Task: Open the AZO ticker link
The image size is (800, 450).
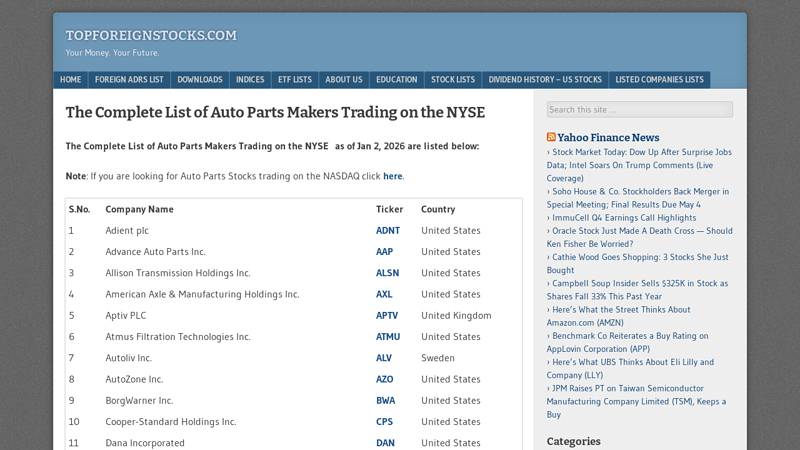Action: click(x=384, y=380)
